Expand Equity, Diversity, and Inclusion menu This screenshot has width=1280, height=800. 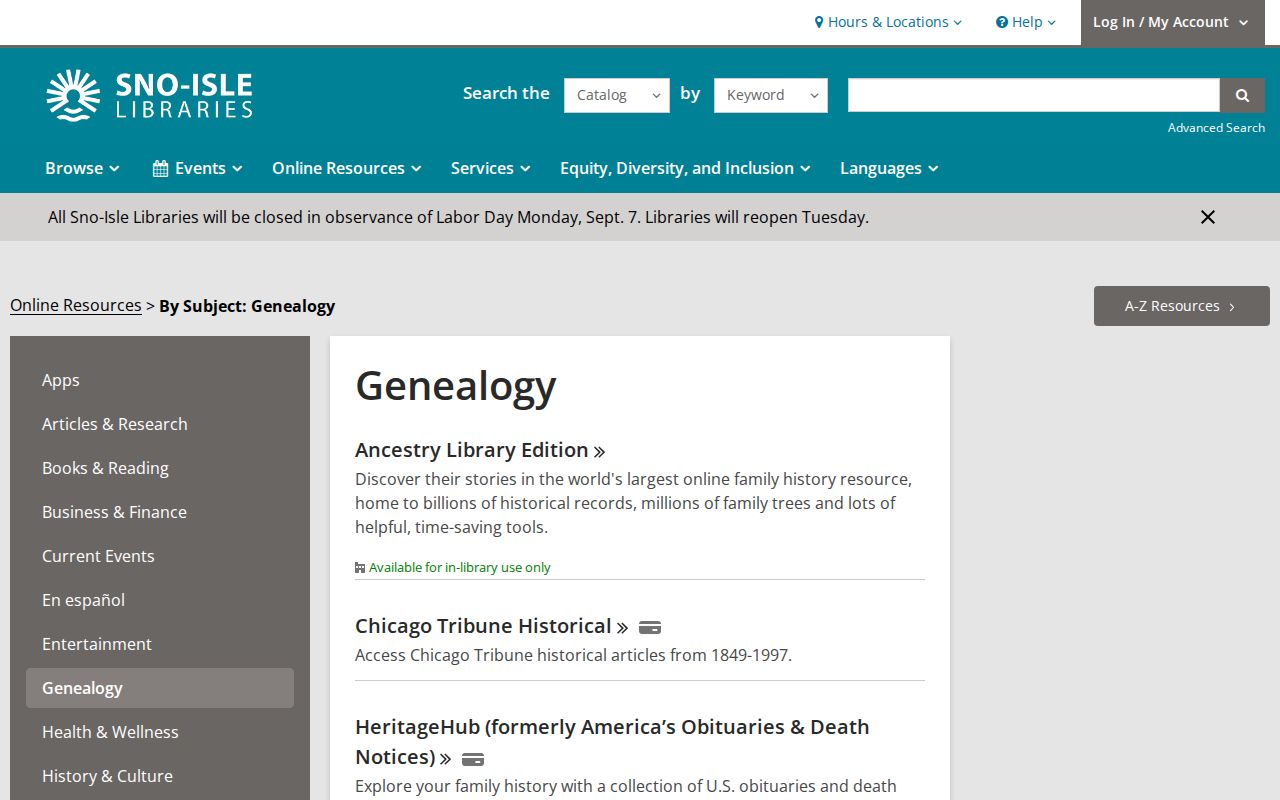[685, 168]
